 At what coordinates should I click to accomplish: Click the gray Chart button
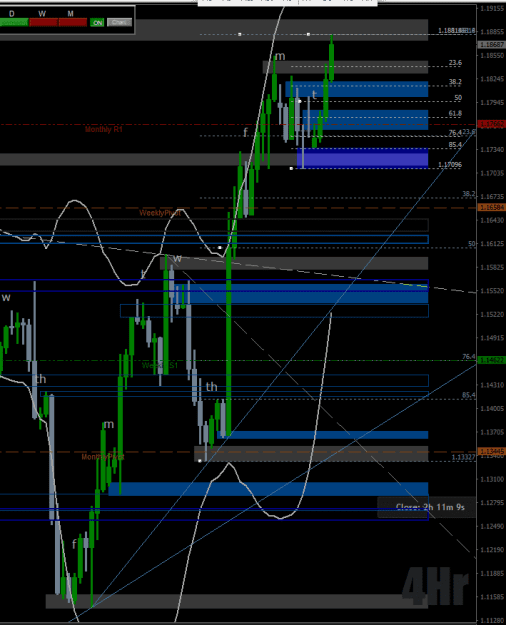[119, 23]
